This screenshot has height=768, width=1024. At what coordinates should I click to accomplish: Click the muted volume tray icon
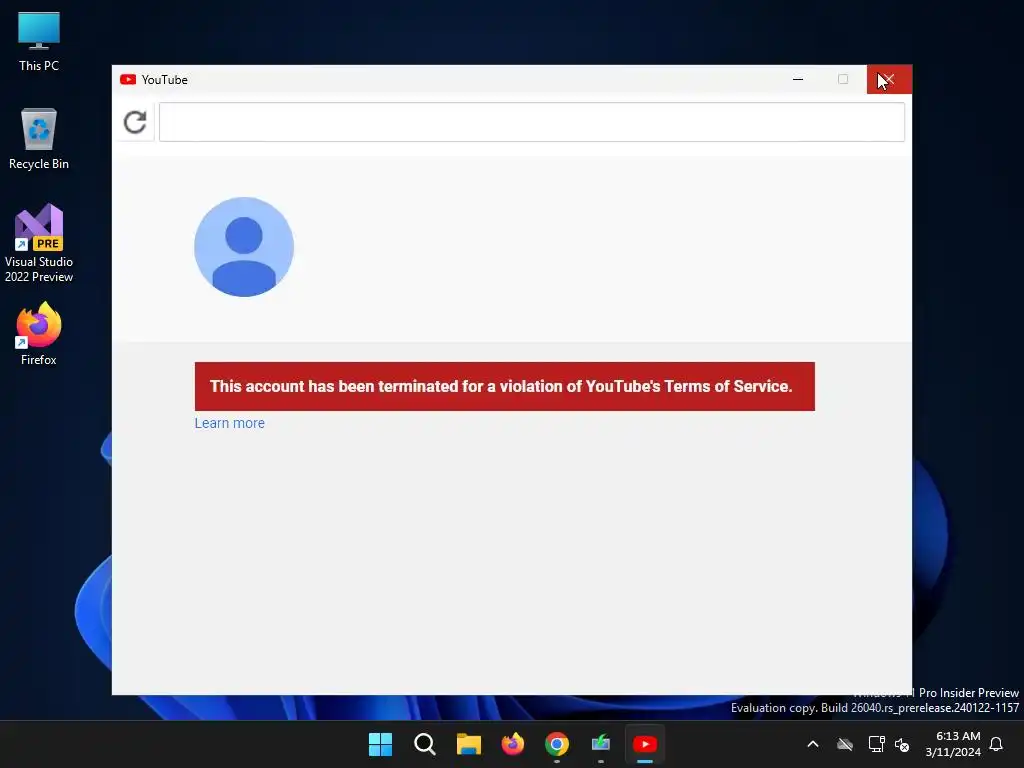coord(902,744)
